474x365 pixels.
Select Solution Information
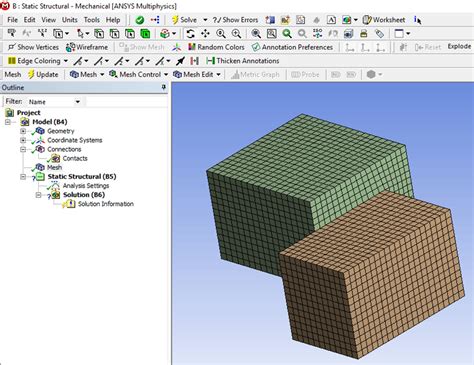coord(106,204)
